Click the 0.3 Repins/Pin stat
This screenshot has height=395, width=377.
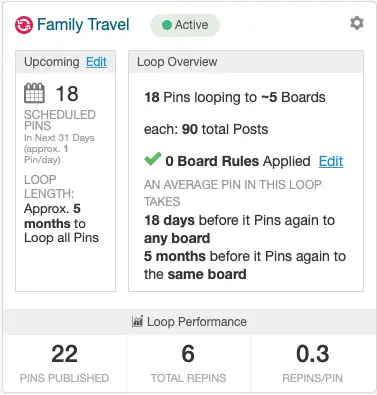[x=313, y=363]
